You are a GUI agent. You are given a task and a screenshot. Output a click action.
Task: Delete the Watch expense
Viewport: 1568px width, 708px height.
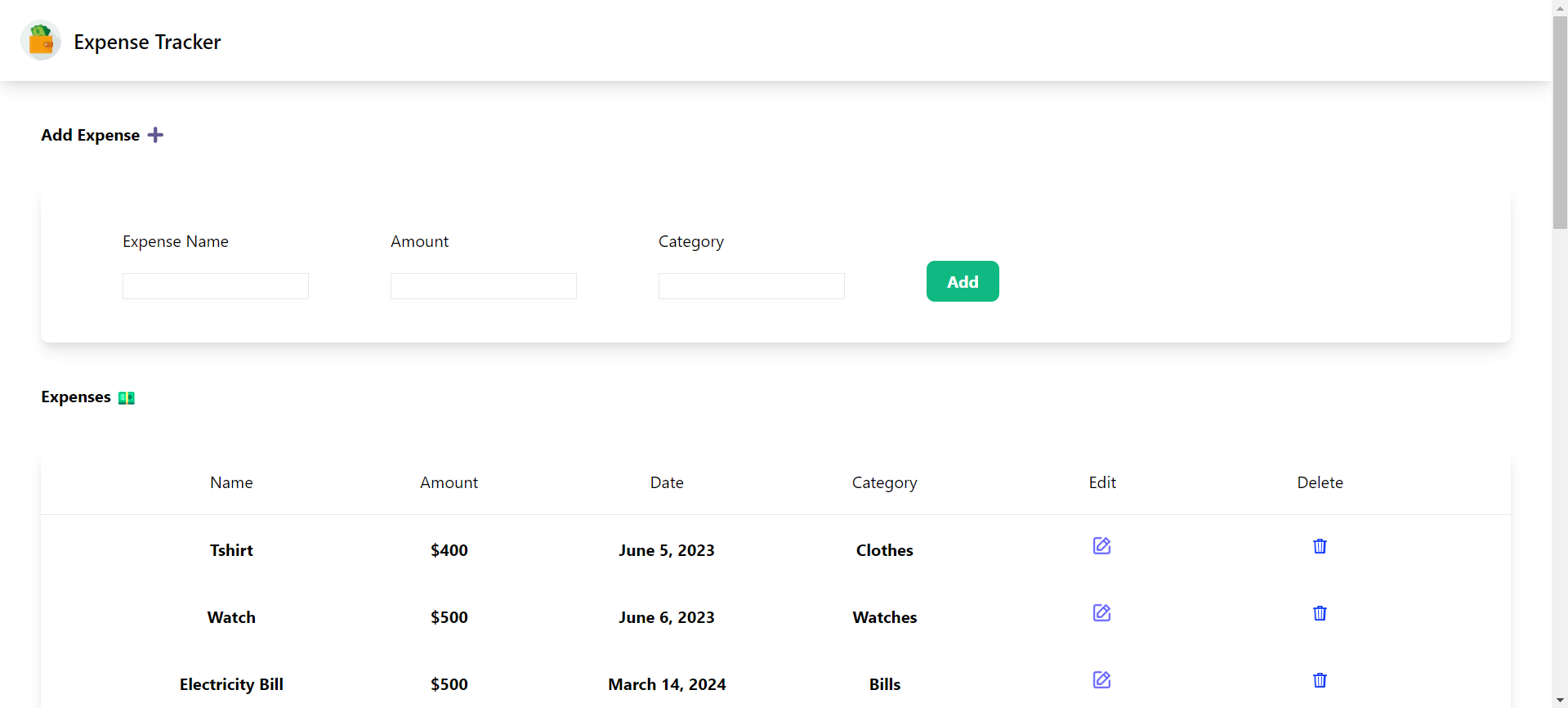point(1320,612)
